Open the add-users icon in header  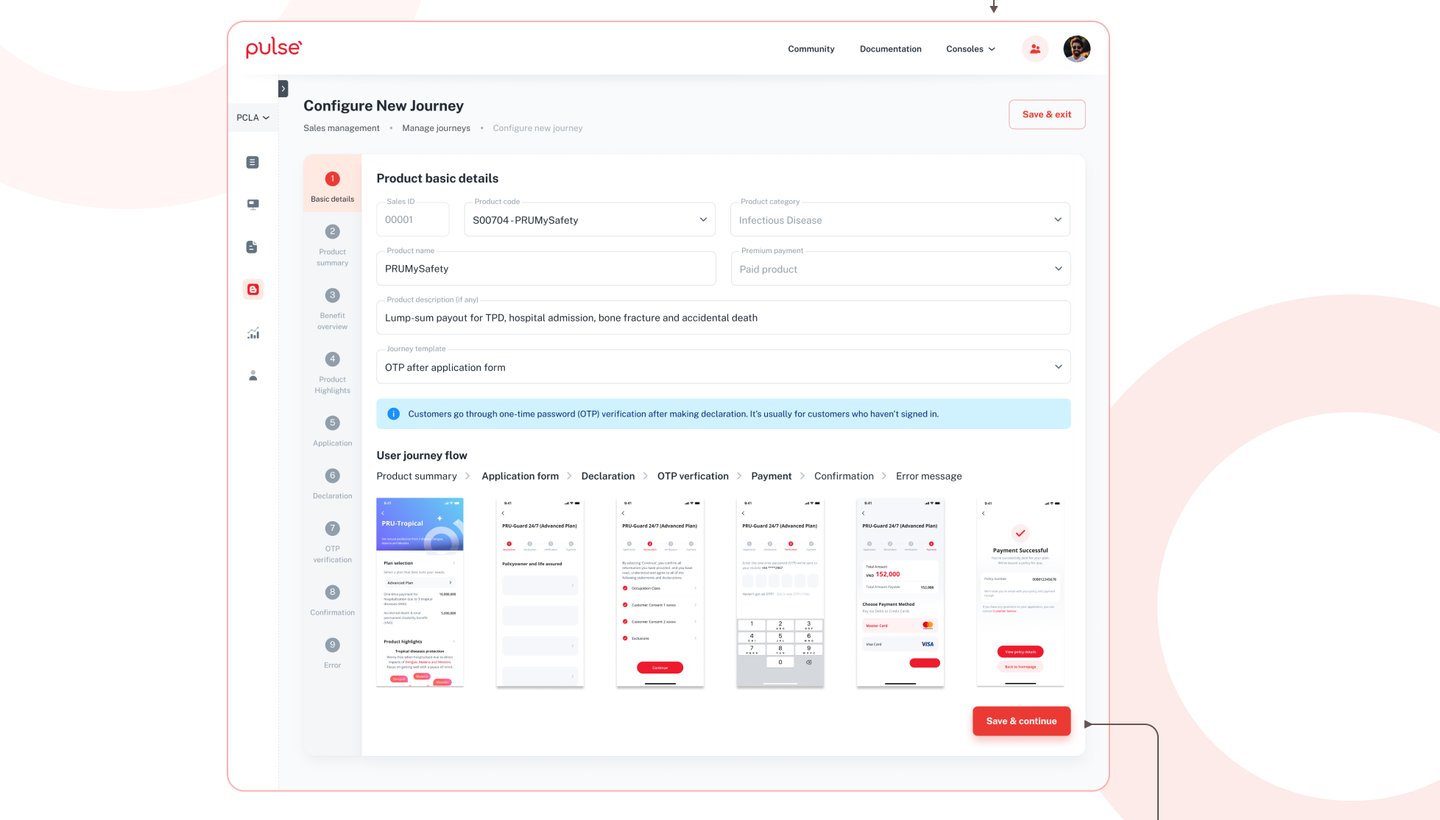[1035, 49]
